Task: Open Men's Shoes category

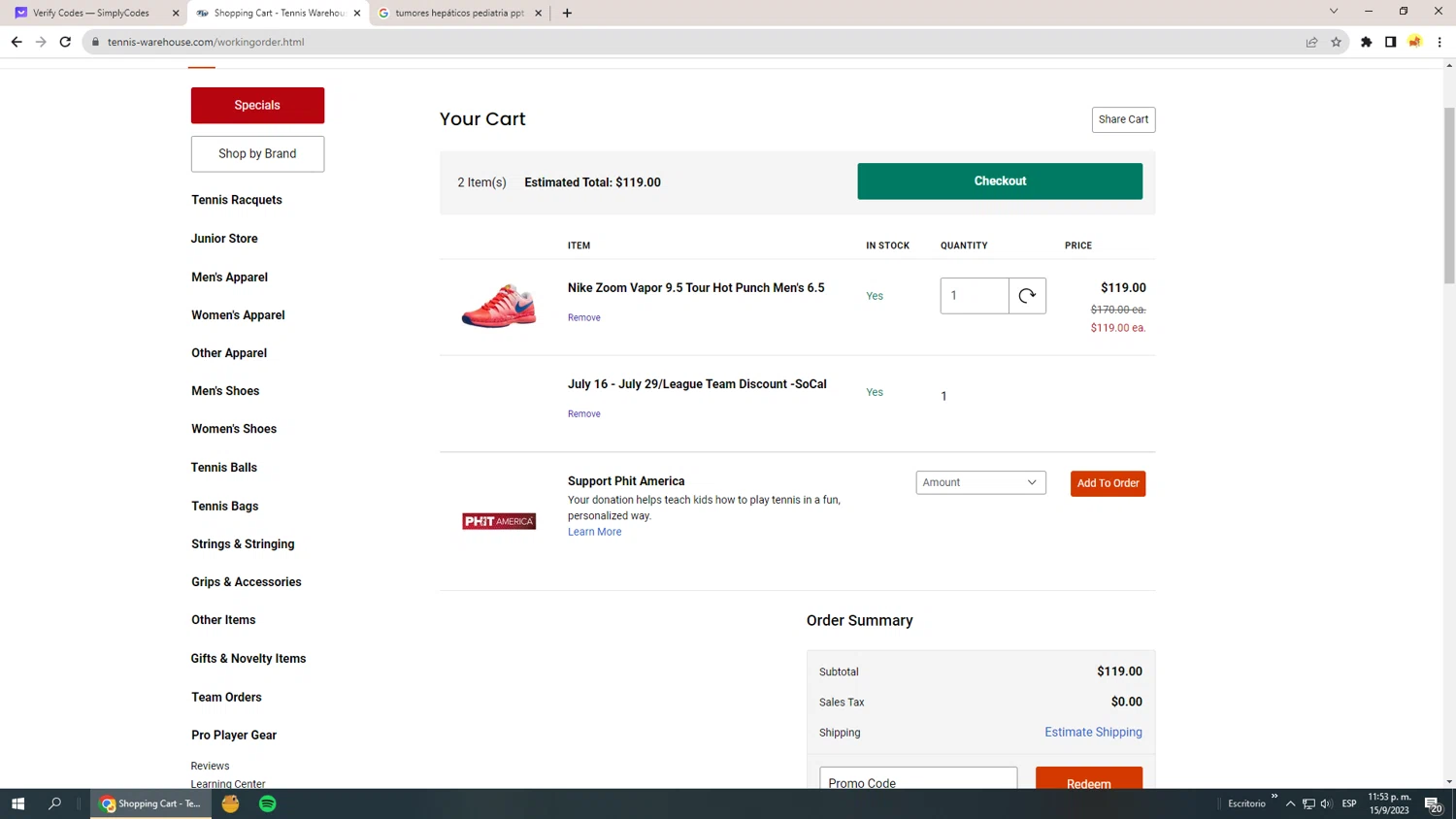Action: [x=225, y=391]
